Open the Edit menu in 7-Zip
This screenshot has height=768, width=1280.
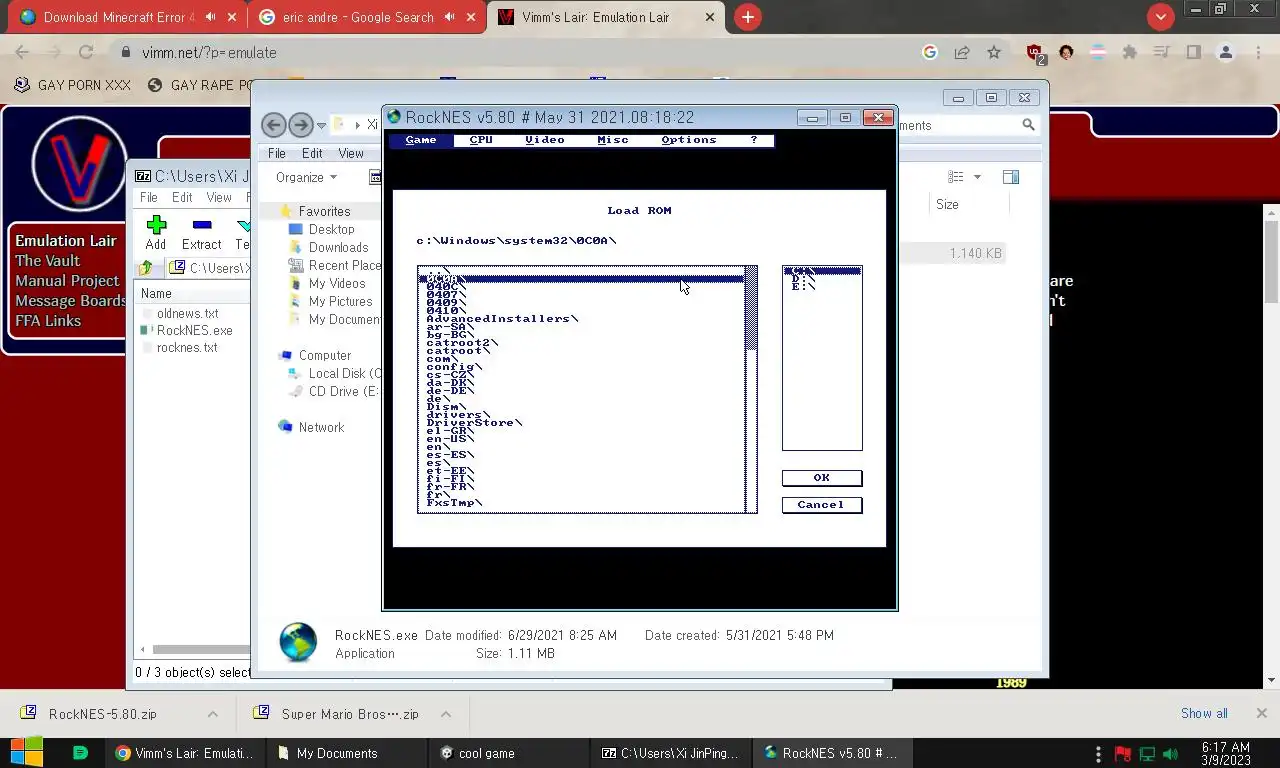click(182, 198)
